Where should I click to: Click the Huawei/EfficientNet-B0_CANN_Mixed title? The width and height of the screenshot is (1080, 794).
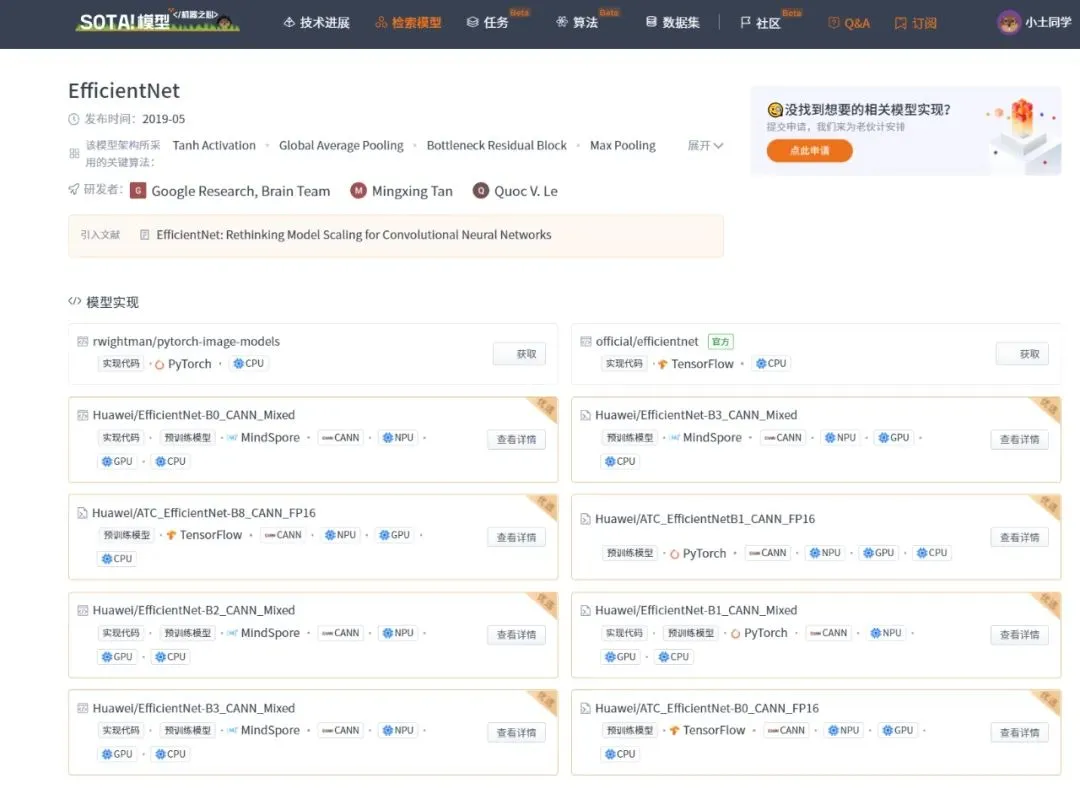click(x=194, y=415)
